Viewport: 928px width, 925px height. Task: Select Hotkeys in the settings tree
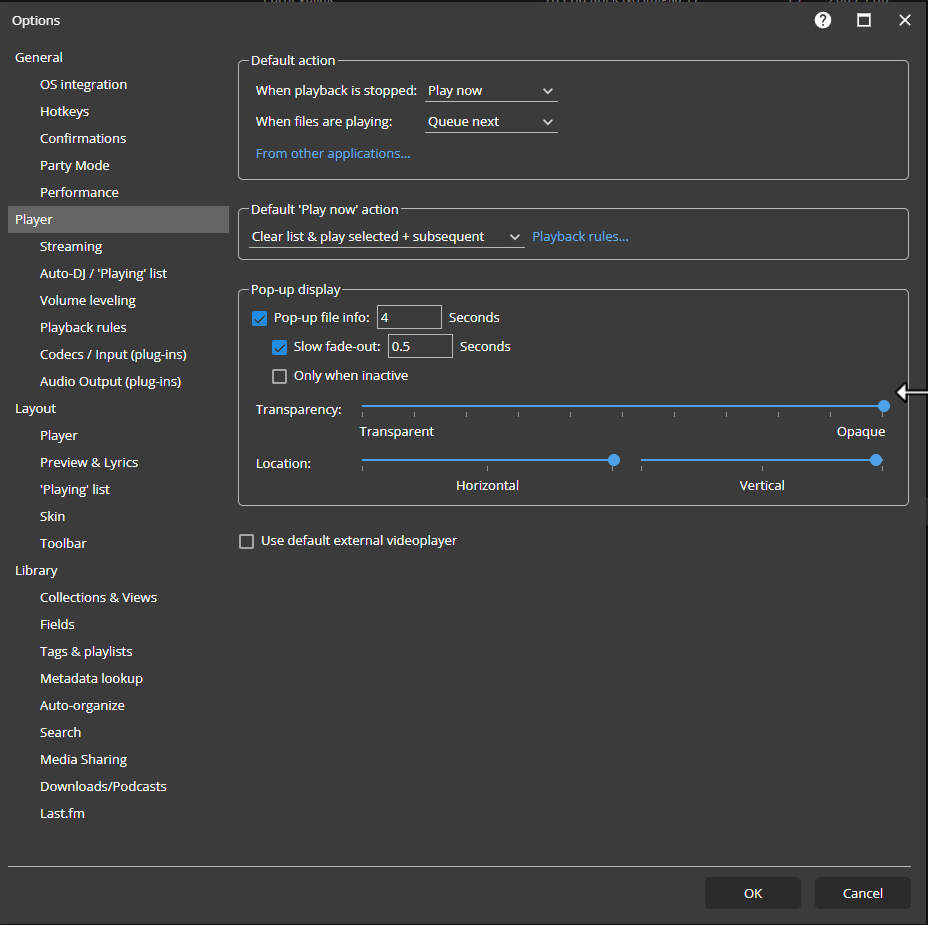pyautogui.click(x=64, y=112)
